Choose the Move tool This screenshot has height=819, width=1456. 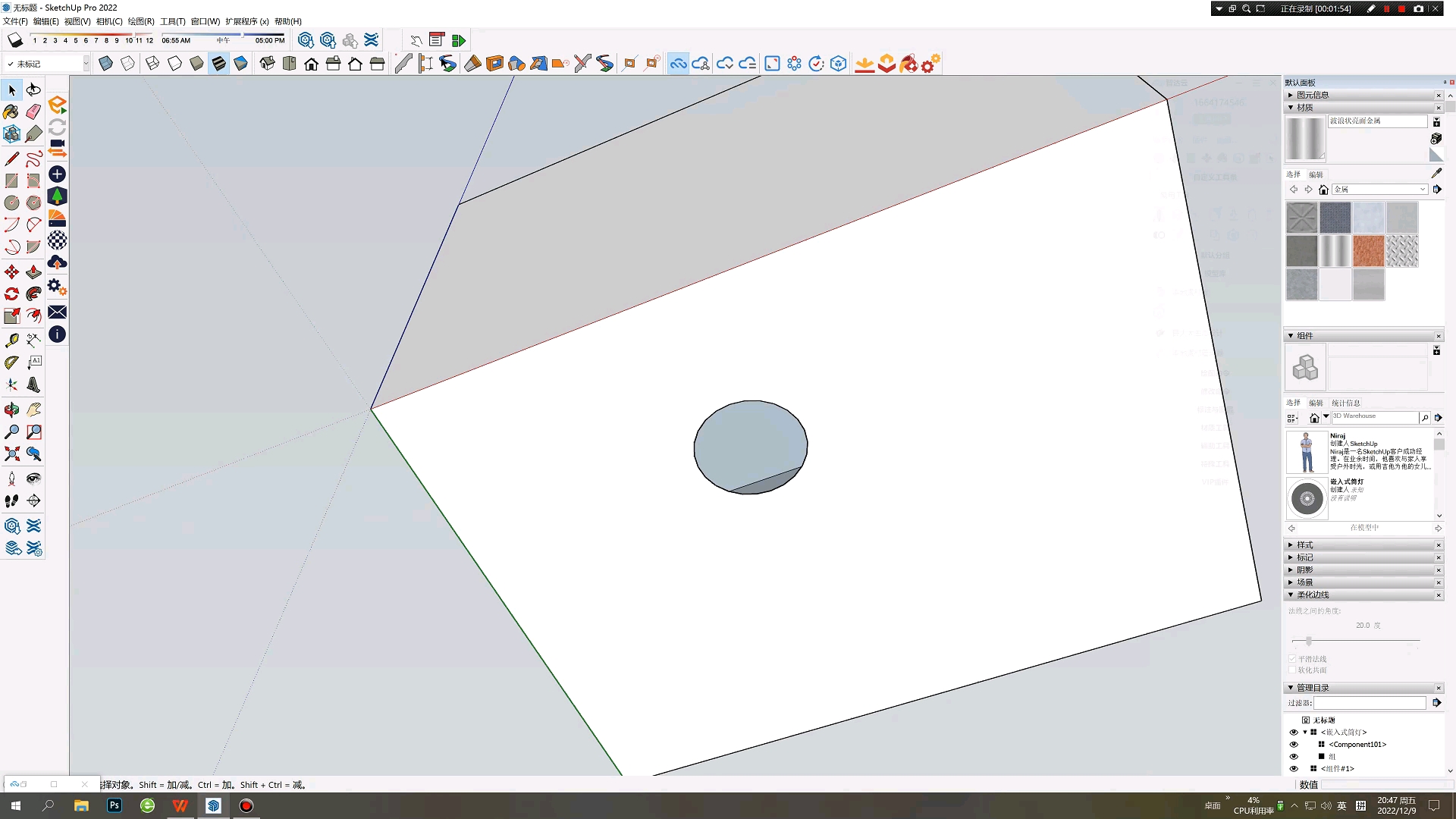click(11, 272)
